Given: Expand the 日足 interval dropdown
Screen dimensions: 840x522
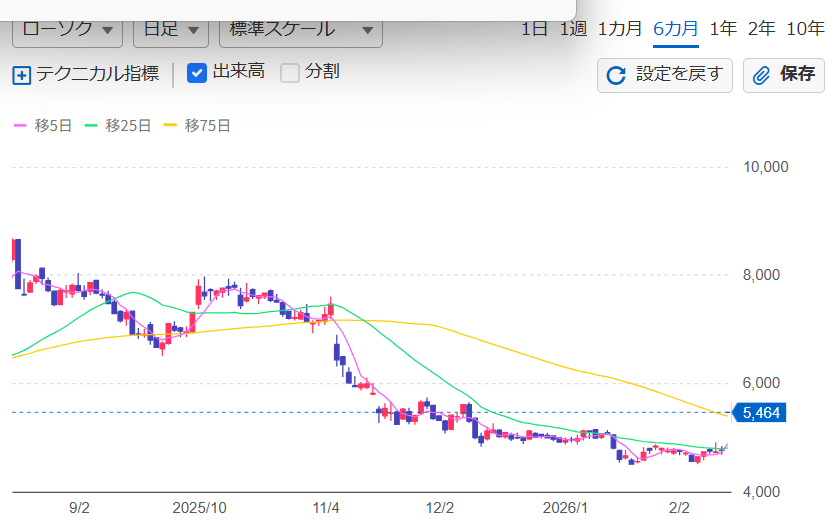Looking at the screenshot, I should coord(171,29).
